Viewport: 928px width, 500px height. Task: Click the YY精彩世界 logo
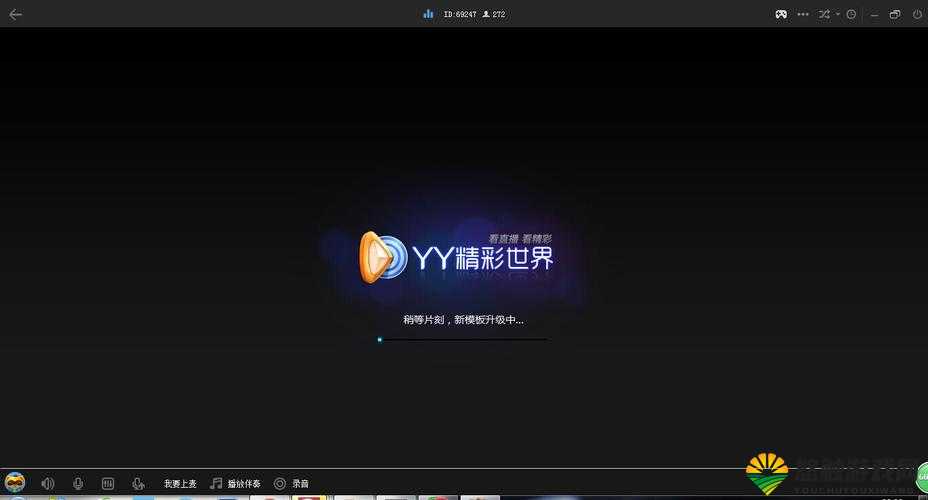coord(456,257)
